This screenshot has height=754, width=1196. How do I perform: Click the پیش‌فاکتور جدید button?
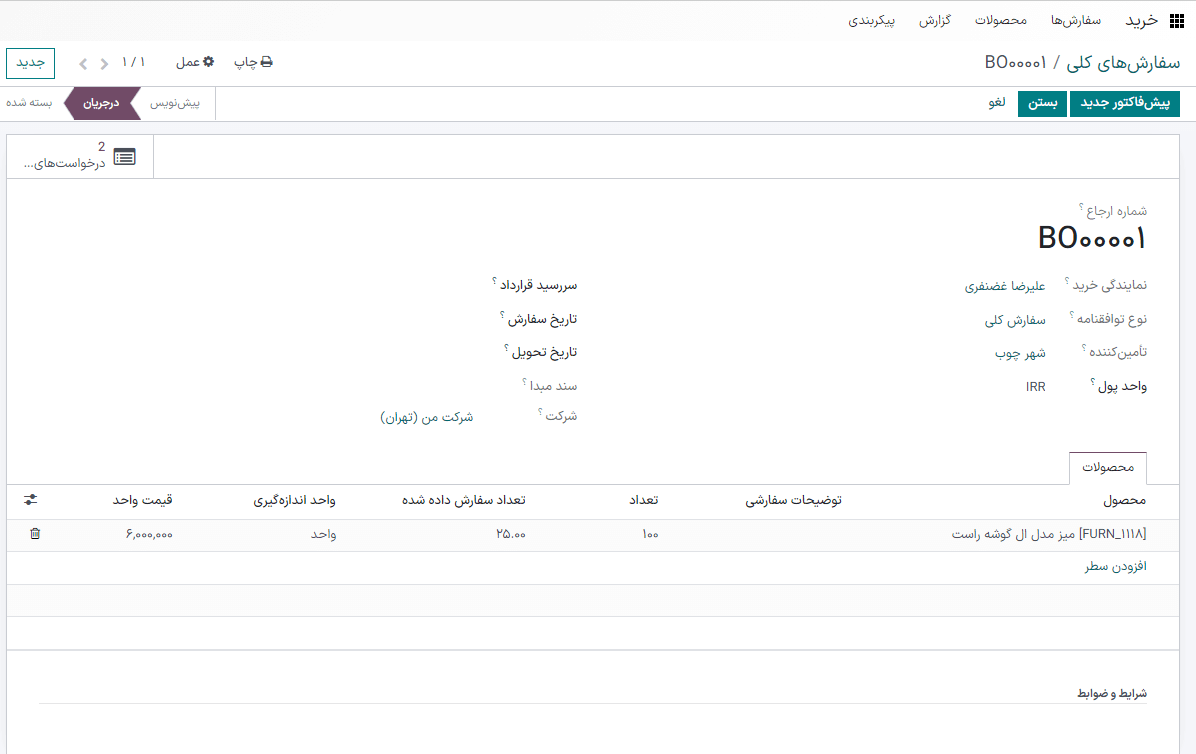point(1125,103)
